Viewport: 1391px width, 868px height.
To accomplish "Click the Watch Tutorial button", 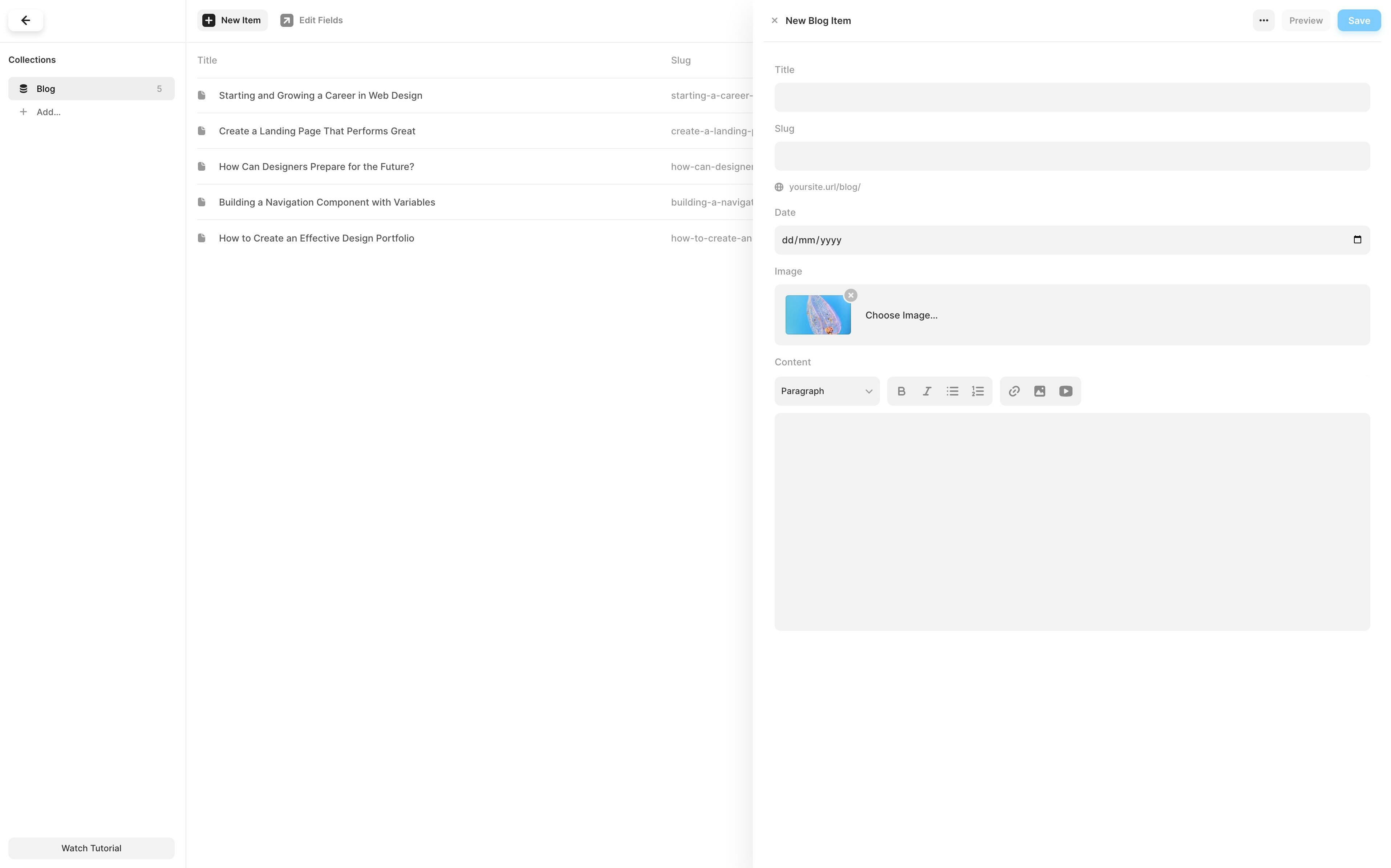I will (x=91, y=848).
